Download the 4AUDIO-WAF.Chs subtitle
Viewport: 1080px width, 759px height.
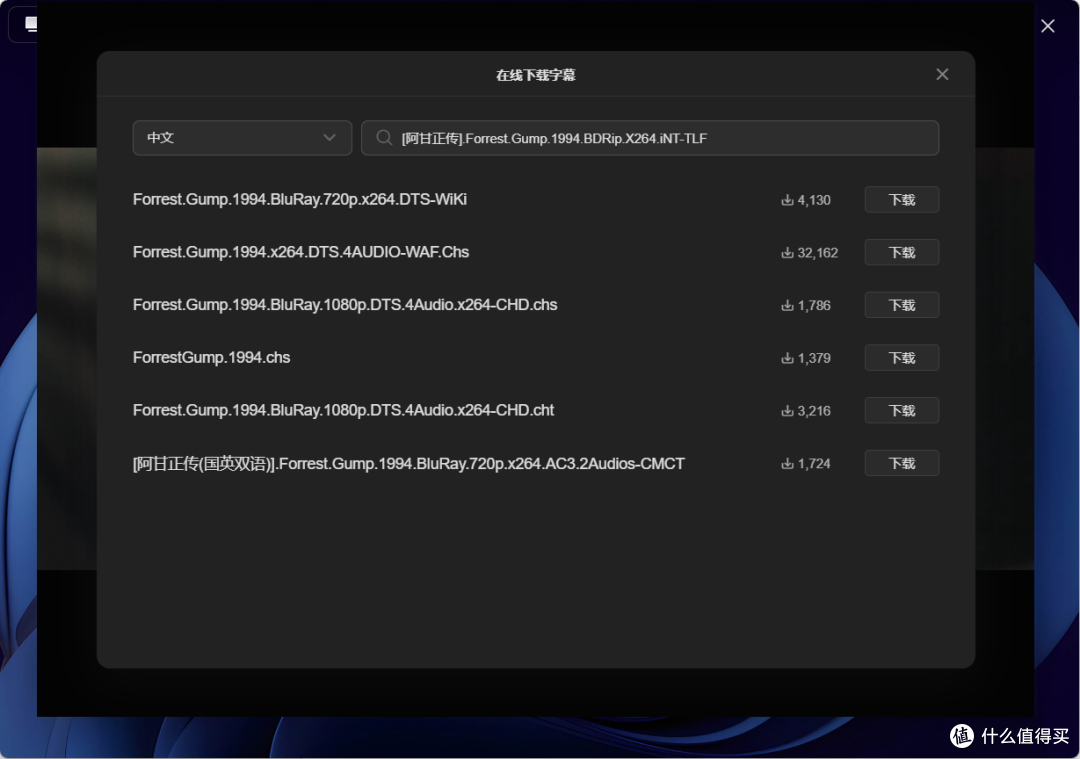tap(902, 253)
